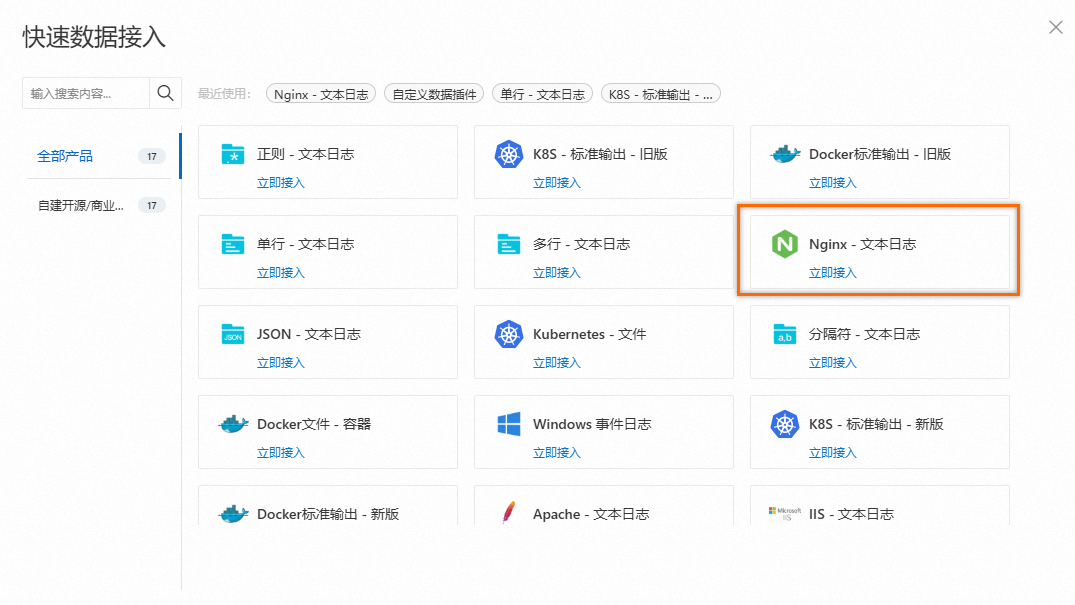
Task: Click 立即接入 under Kubernetes - 文件
Action: pyautogui.click(x=557, y=362)
